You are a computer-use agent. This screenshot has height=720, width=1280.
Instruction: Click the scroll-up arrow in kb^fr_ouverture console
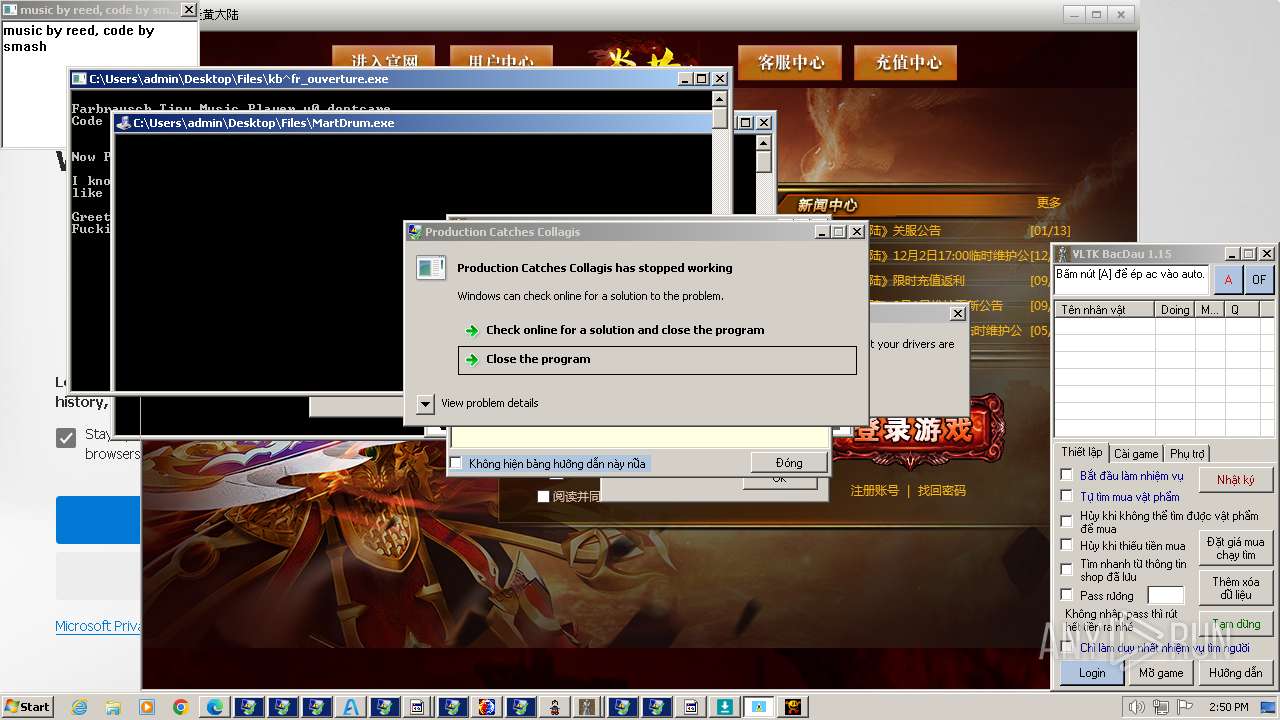[720, 98]
